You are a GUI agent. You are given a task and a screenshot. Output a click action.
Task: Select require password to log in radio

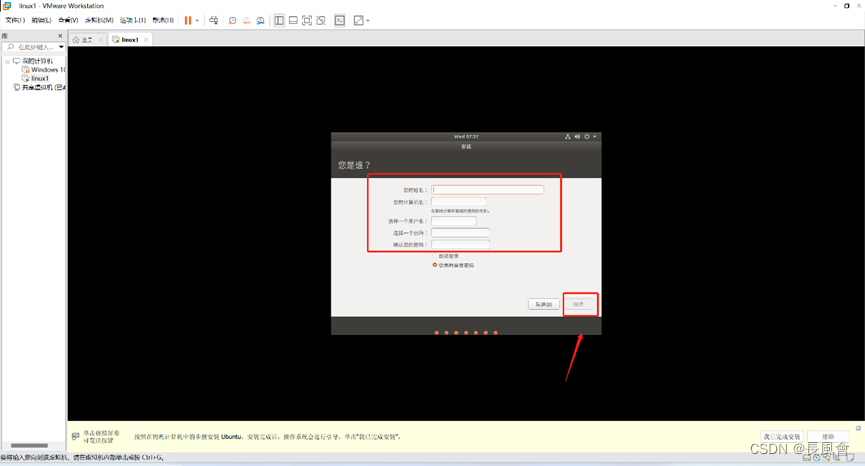point(435,265)
